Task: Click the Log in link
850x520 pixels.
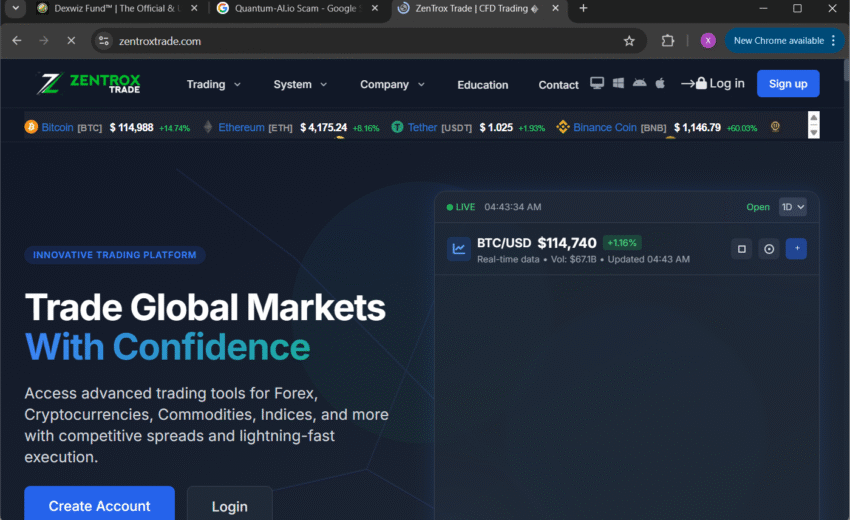Action: pos(713,84)
